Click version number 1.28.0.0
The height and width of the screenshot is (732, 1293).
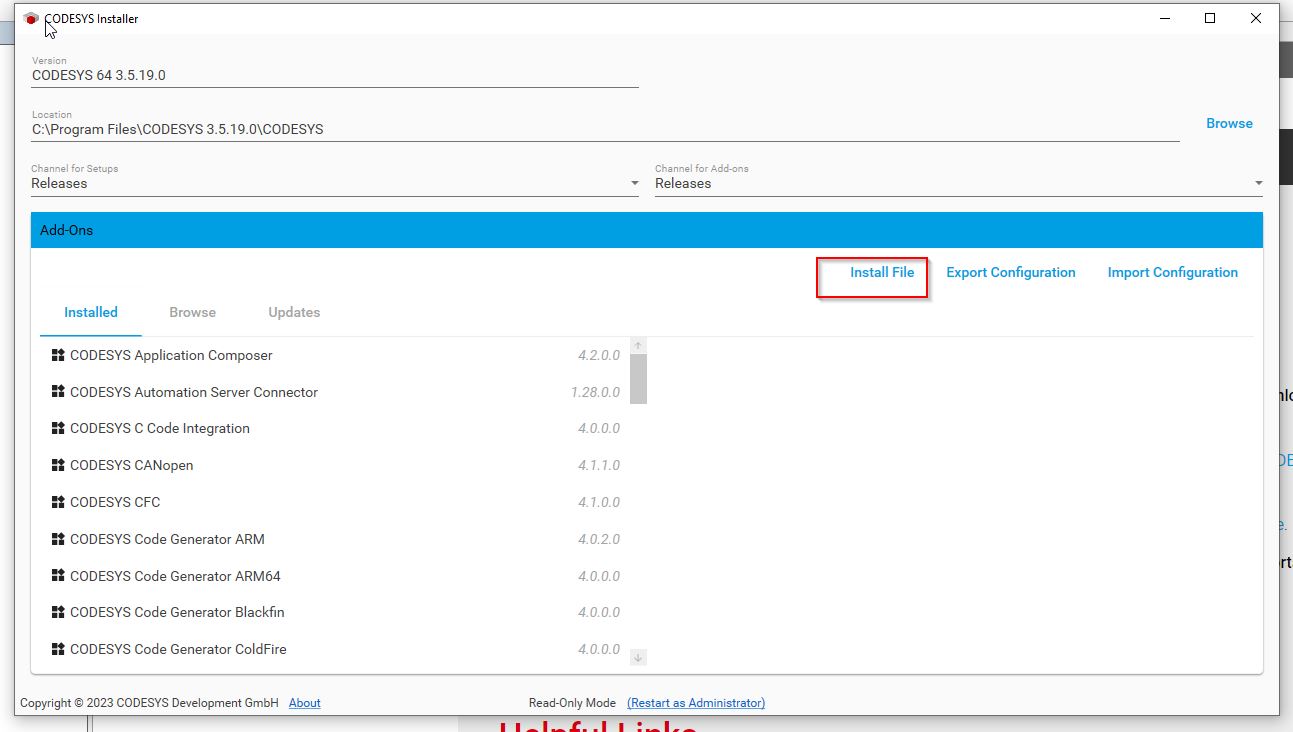point(596,392)
